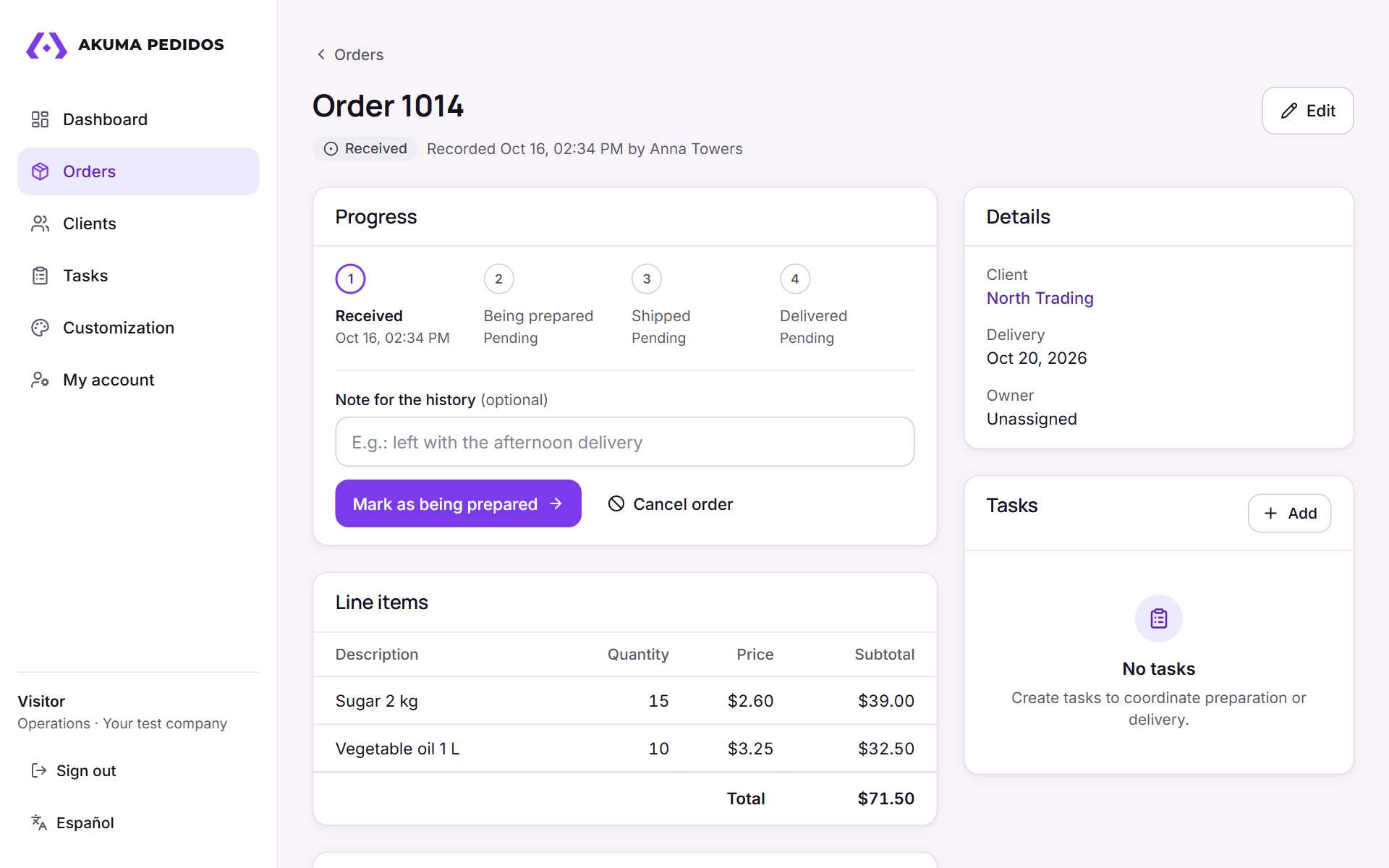
Task: Click the Oct 20, 2026 delivery date
Action: coord(1036,358)
